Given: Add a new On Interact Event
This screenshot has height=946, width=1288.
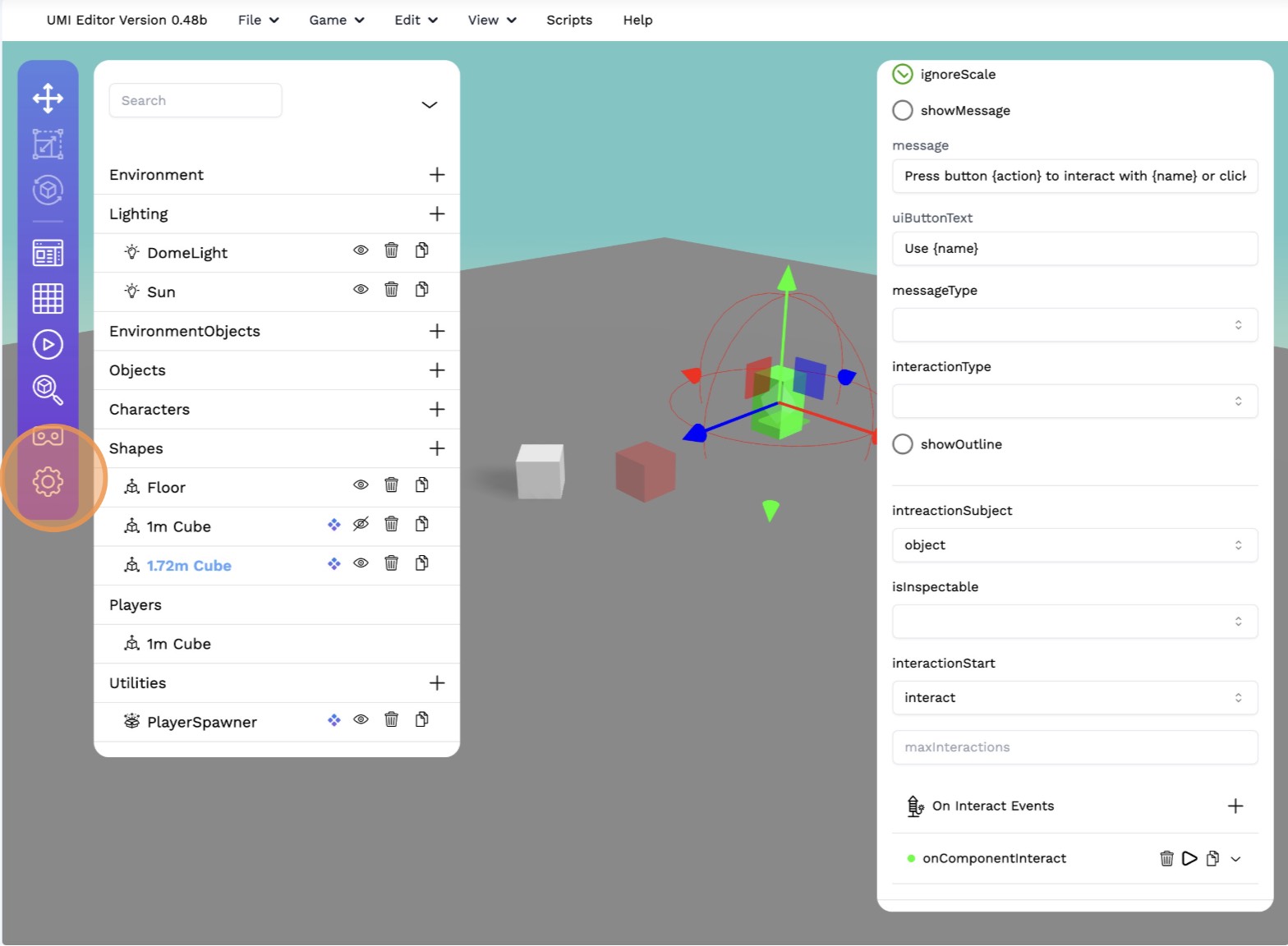Looking at the screenshot, I should (1235, 806).
